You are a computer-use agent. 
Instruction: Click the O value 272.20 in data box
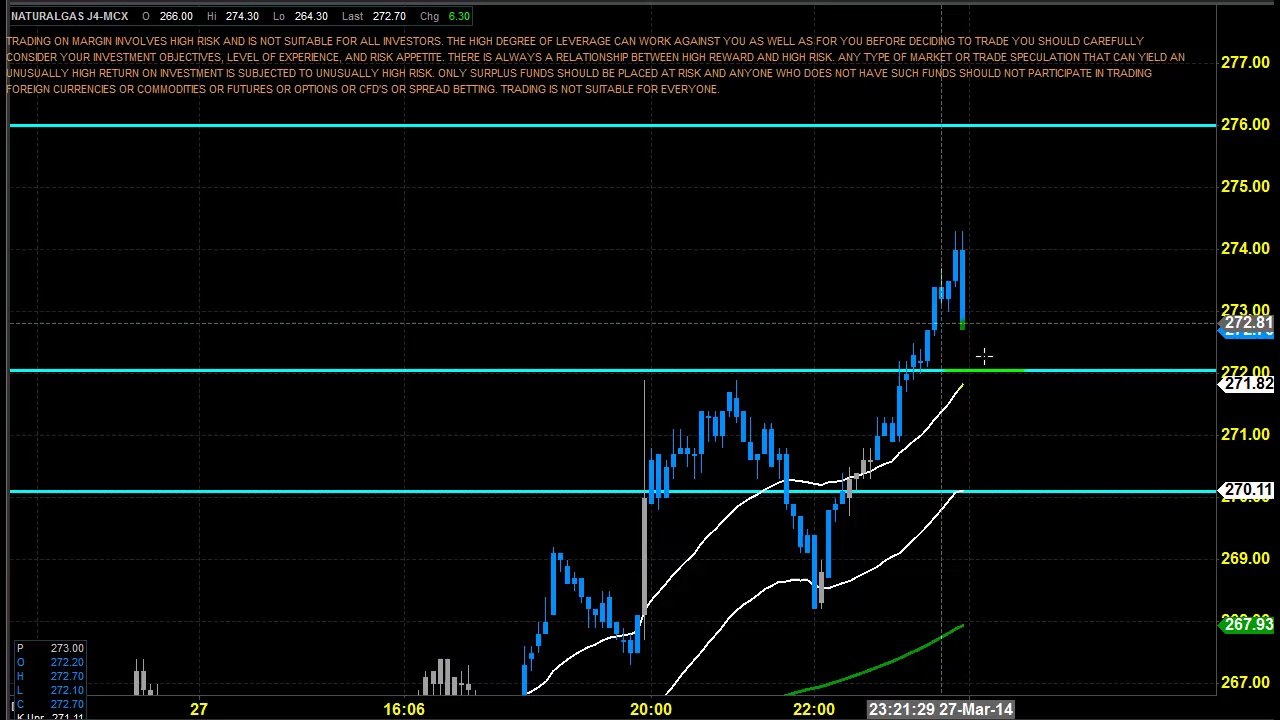pos(66,662)
